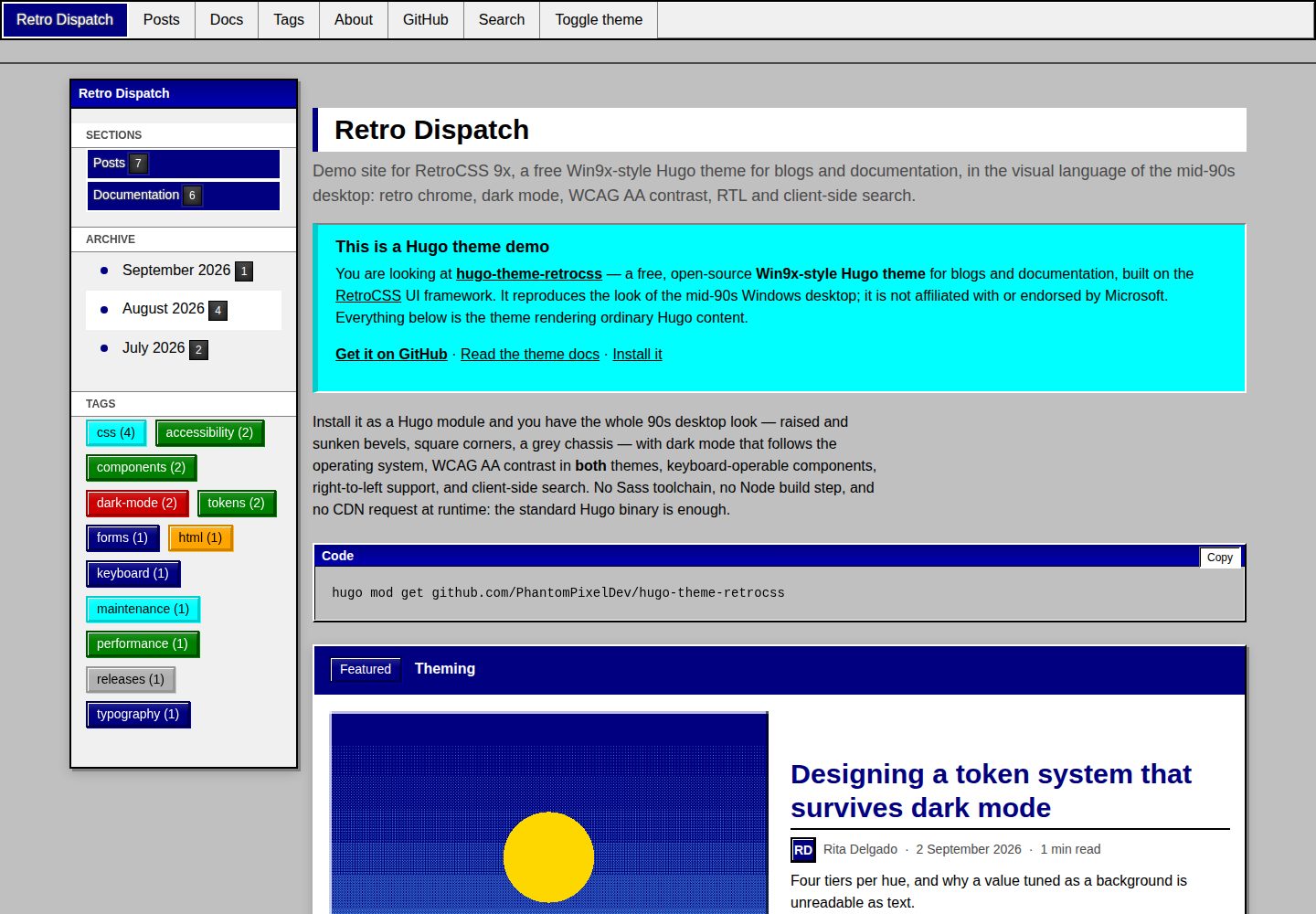Follow the hugo-theme-retrocss link

click(529, 273)
